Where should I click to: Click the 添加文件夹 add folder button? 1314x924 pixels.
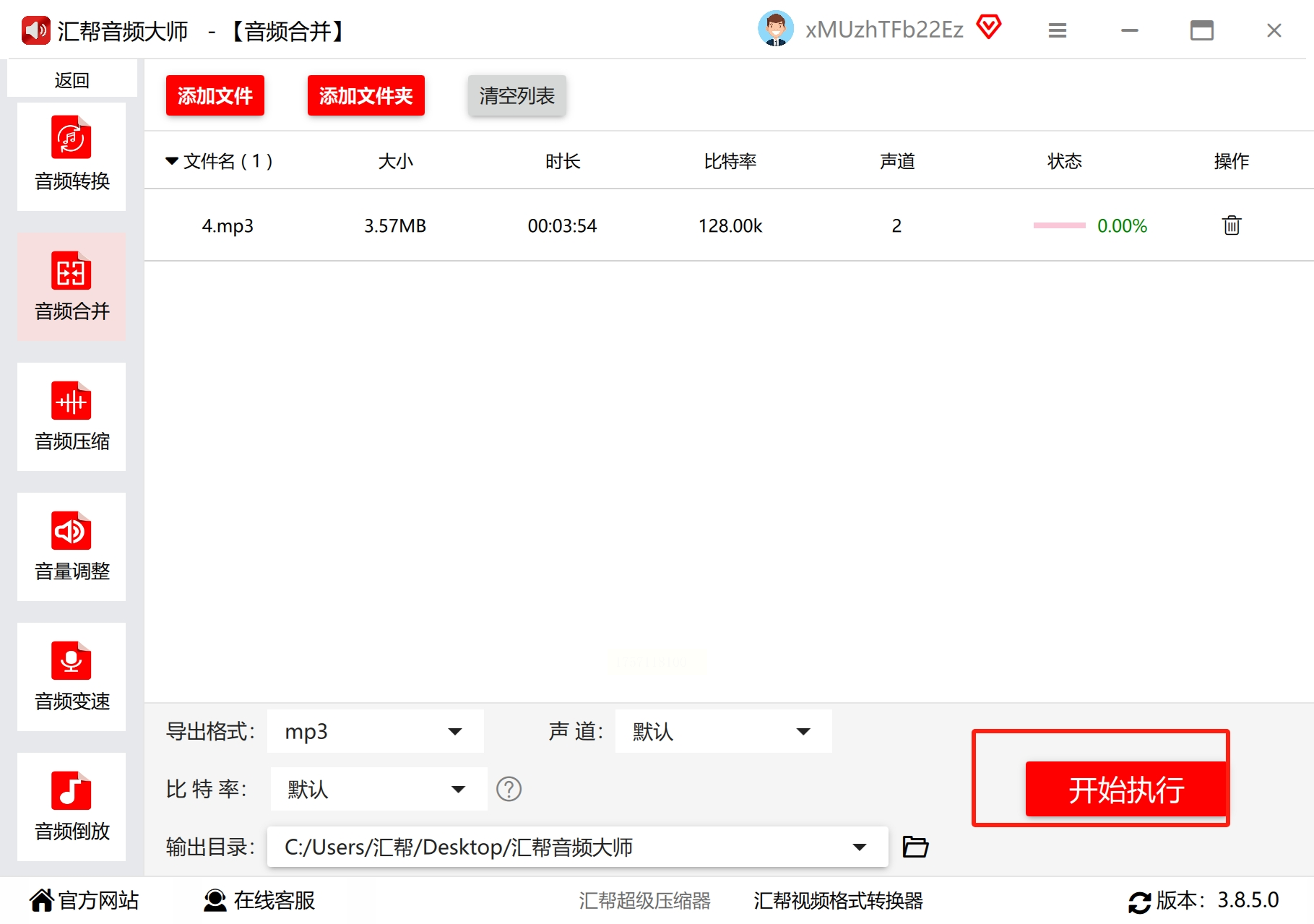pyautogui.click(x=366, y=95)
